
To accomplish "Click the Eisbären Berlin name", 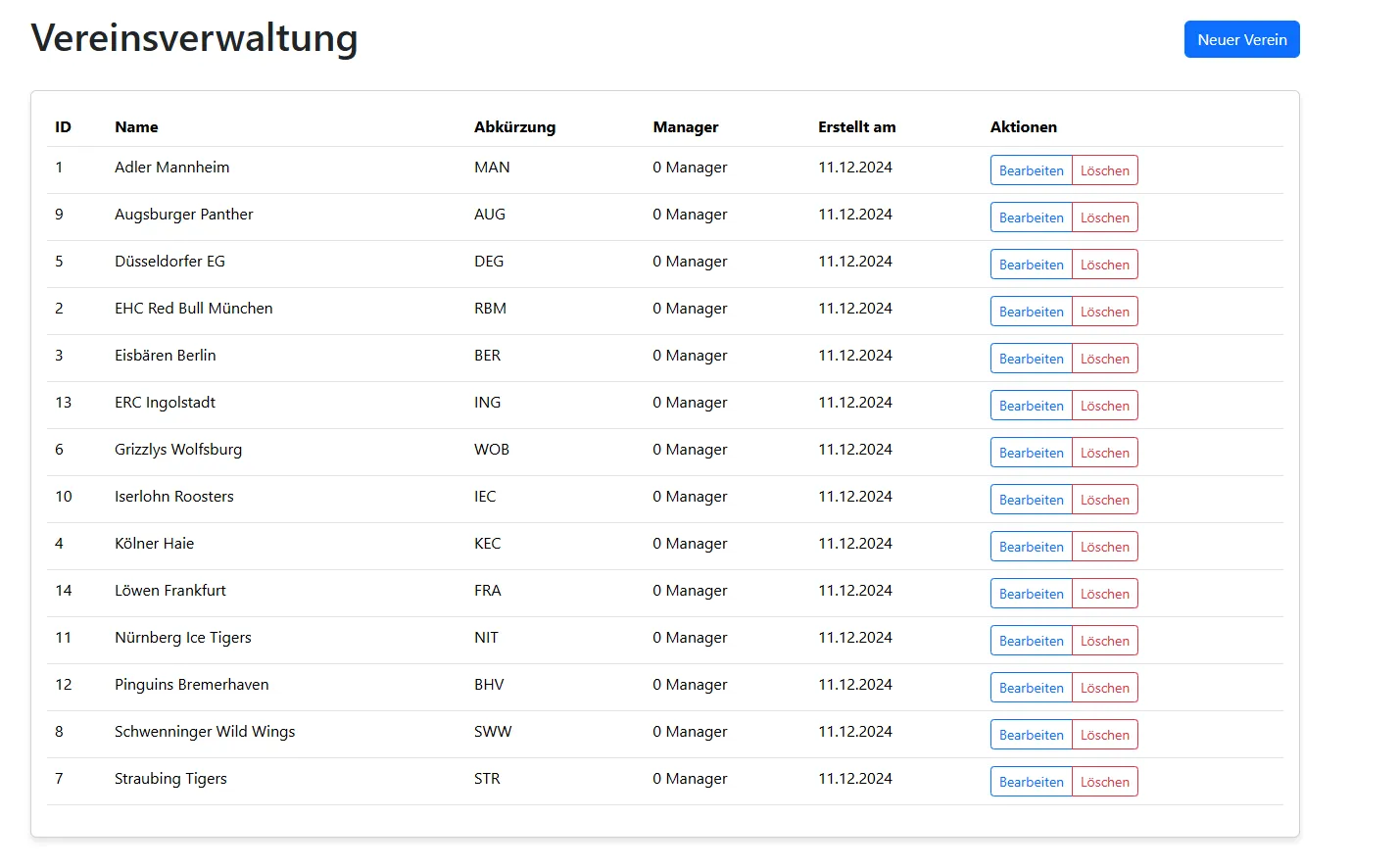I will pyautogui.click(x=166, y=355).
